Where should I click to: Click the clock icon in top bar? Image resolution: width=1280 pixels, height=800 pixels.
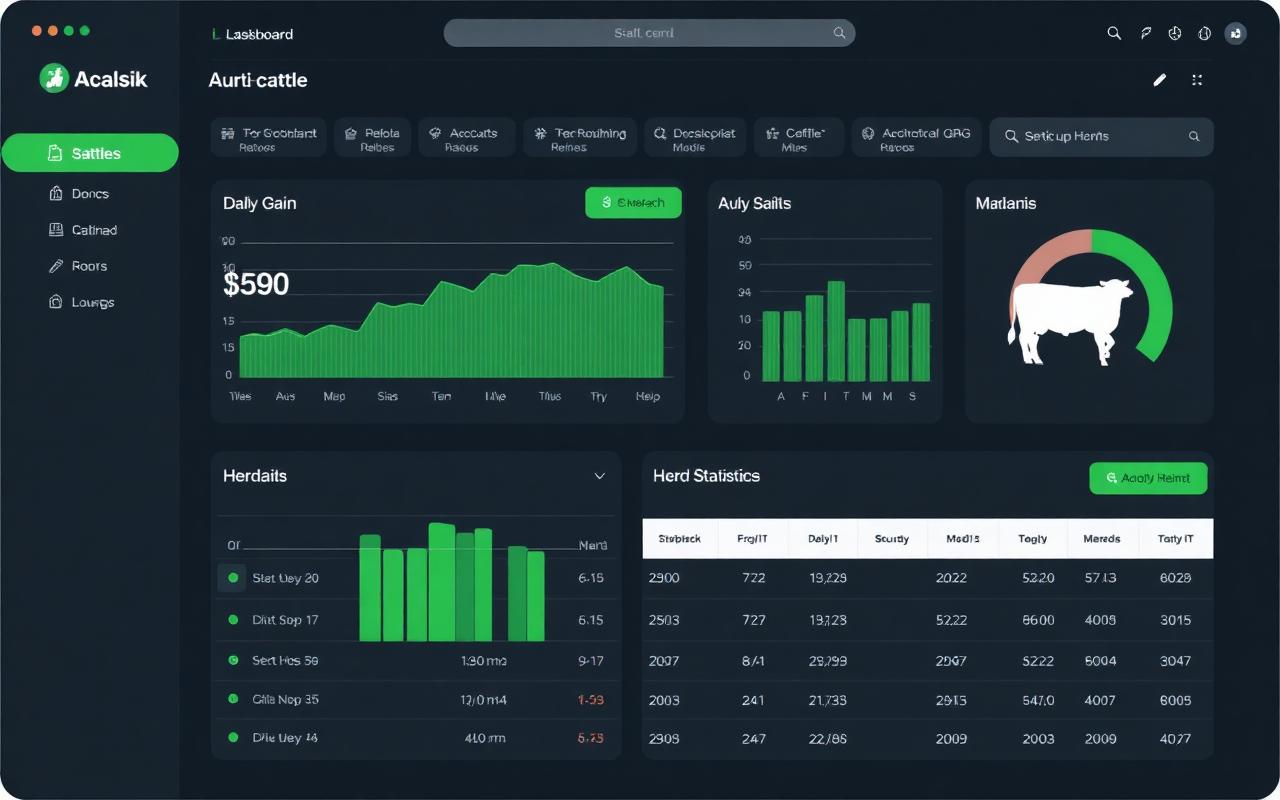[1175, 33]
